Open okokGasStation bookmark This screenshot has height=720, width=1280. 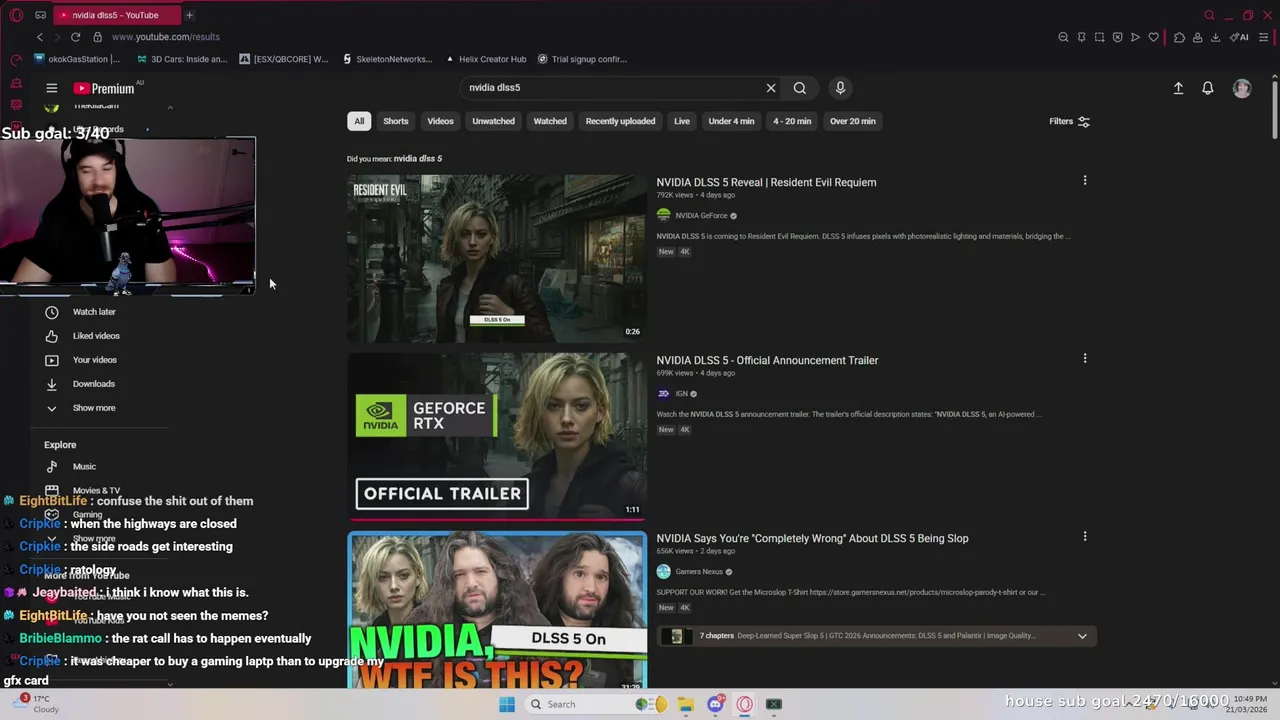coord(76,59)
